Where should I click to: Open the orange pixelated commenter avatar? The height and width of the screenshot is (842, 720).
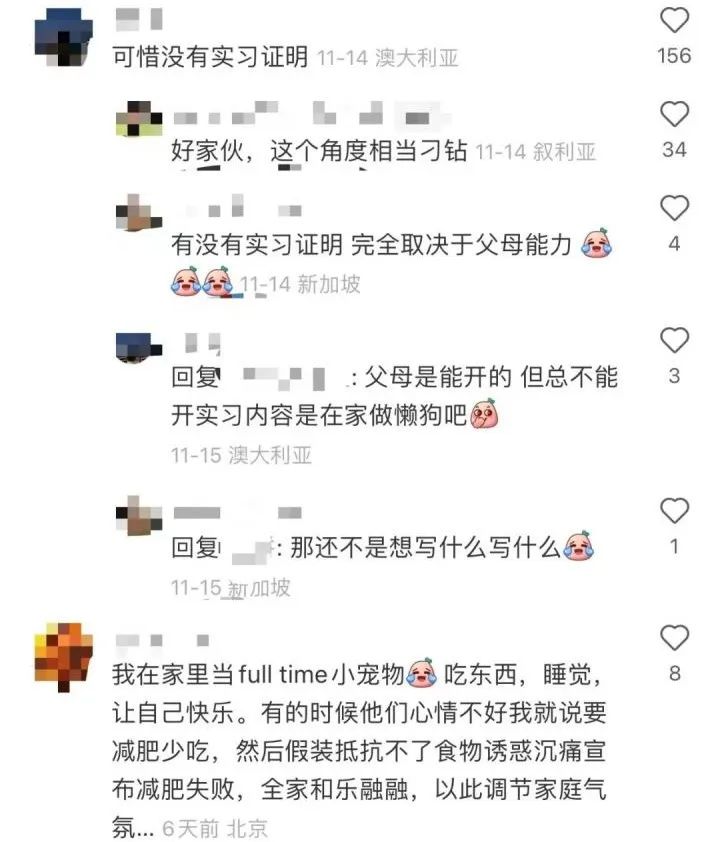pyautogui.click(x=63, y=657)
